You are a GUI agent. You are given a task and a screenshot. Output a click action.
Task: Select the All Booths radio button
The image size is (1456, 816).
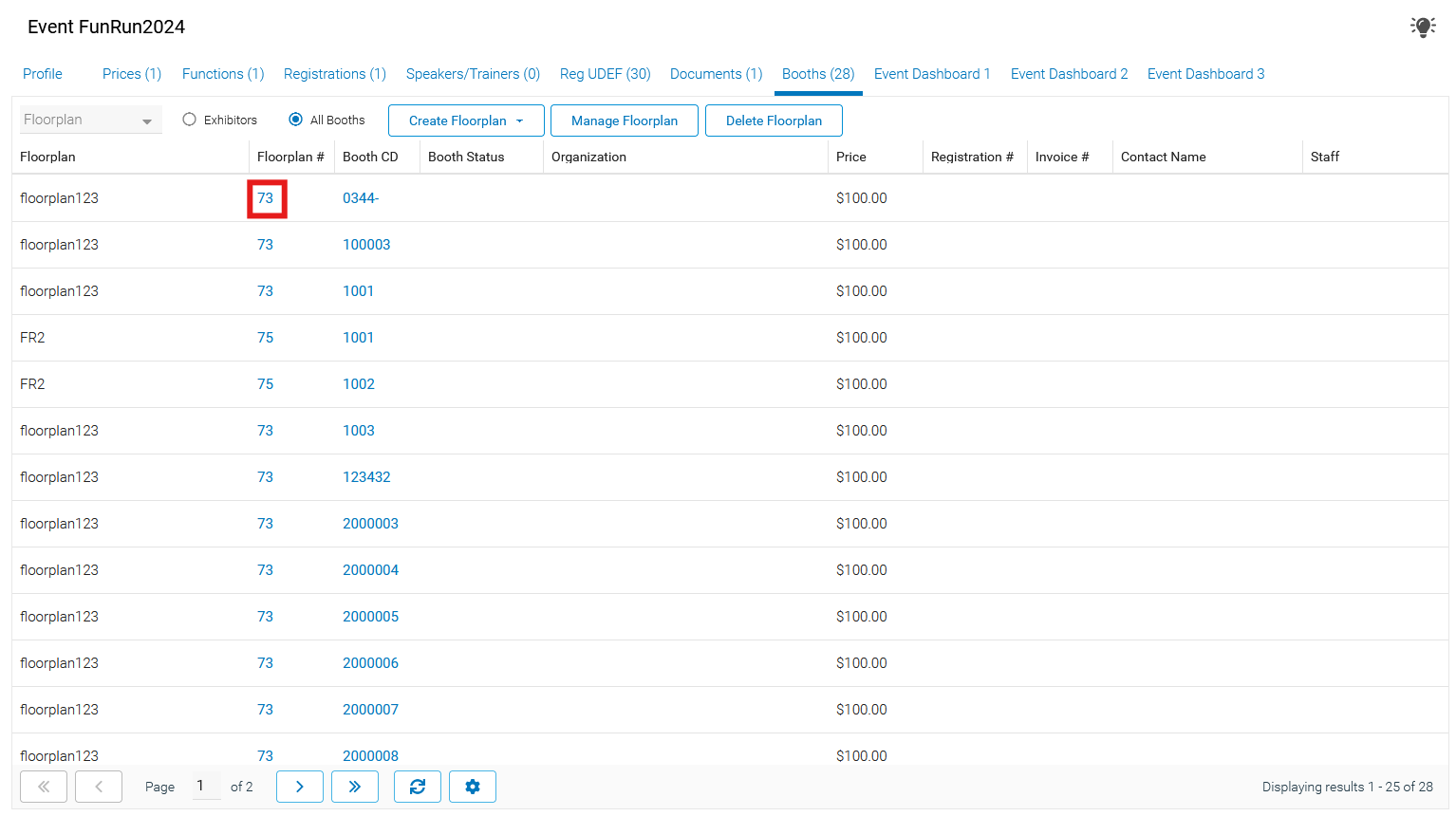click(x=296, y=120)
